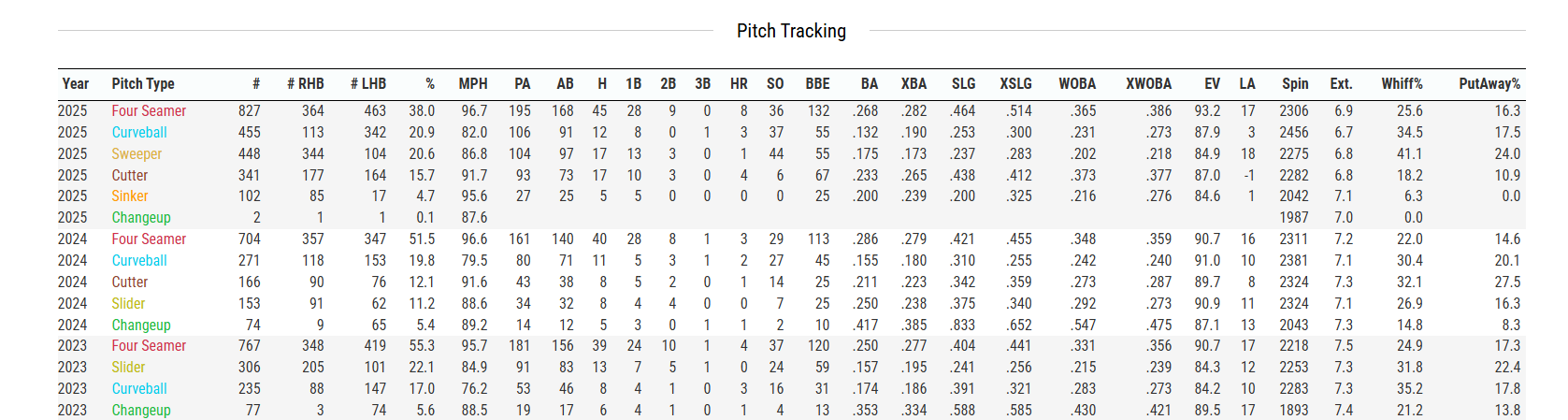Sort by the BBE column header
Screen dimensions: 1568x420
pos(817,84)
